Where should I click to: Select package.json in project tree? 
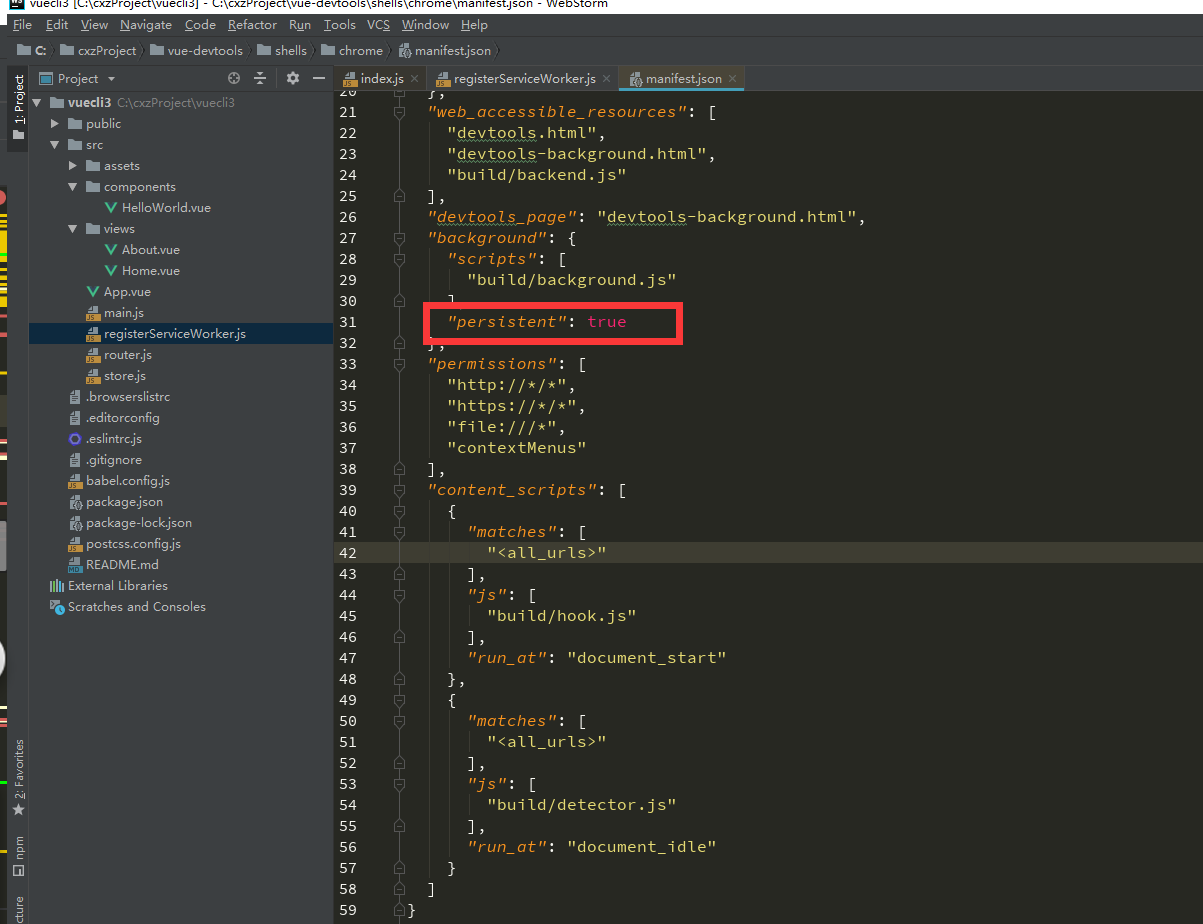(x=124, y=502)
